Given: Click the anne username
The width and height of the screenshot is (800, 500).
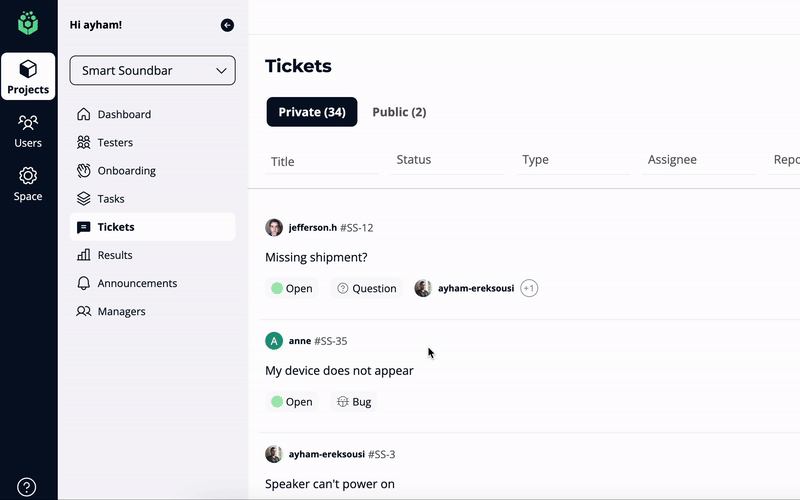Looking at the screenshot, I should pyautogui.click(x=300, y=341).
